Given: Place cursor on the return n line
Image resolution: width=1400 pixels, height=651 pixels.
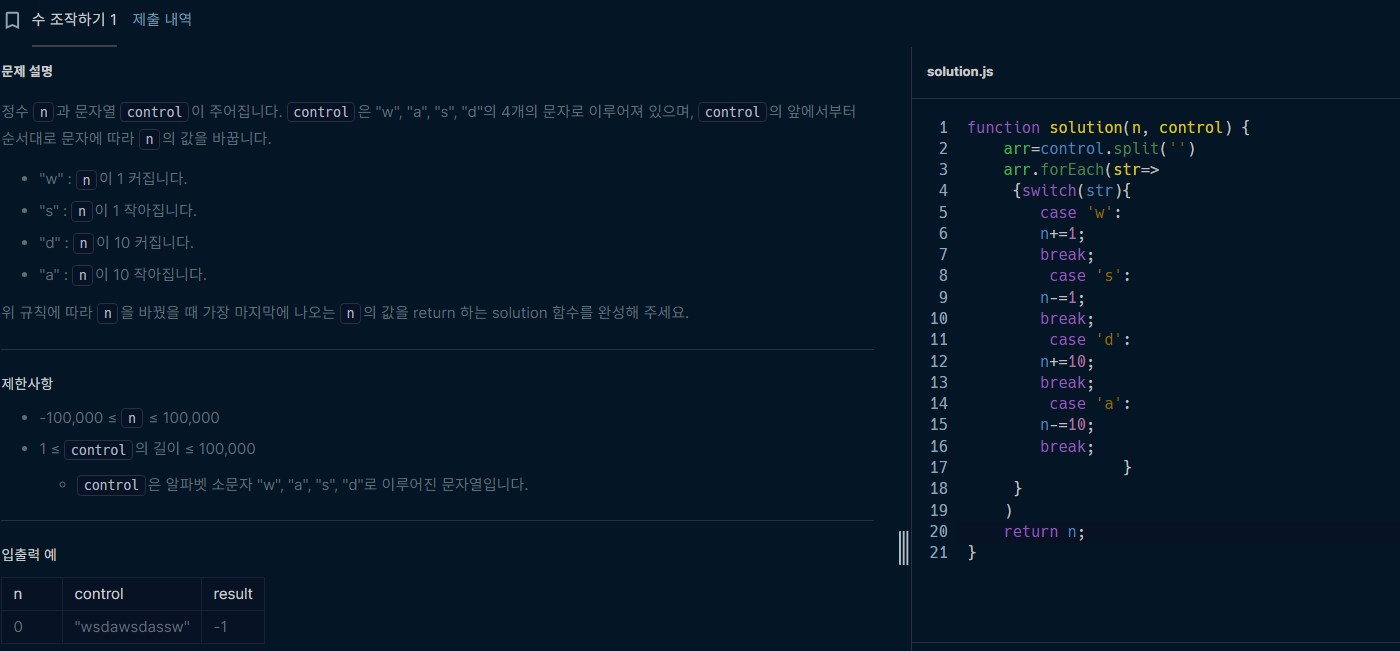Looking at the screenshot, I should tap(1043, 531).
